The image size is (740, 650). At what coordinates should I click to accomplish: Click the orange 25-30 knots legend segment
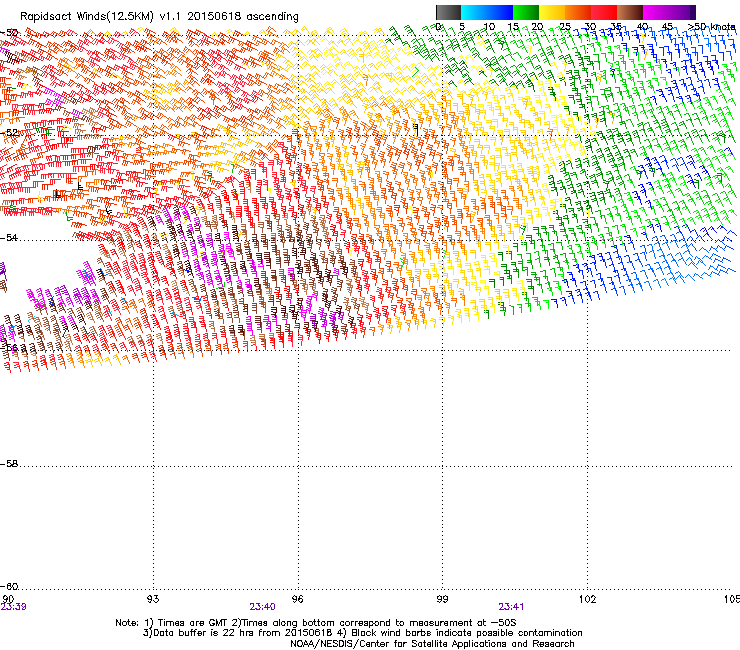[578, 12]
